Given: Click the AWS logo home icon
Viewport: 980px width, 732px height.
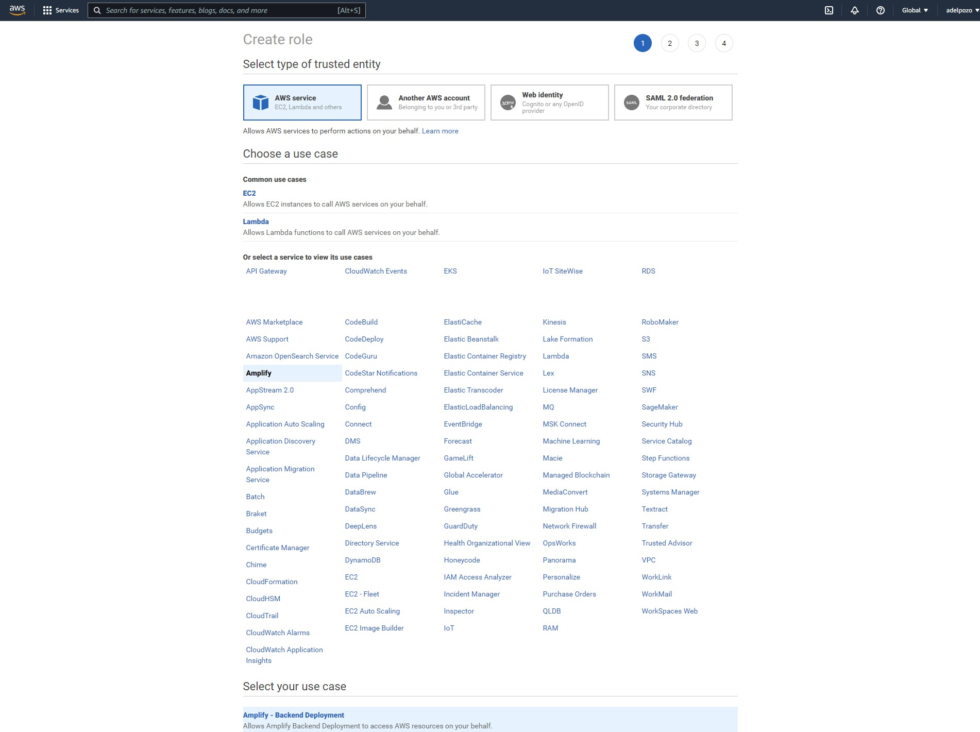Looking at the screenshot, I should click(x=17, y=10).
